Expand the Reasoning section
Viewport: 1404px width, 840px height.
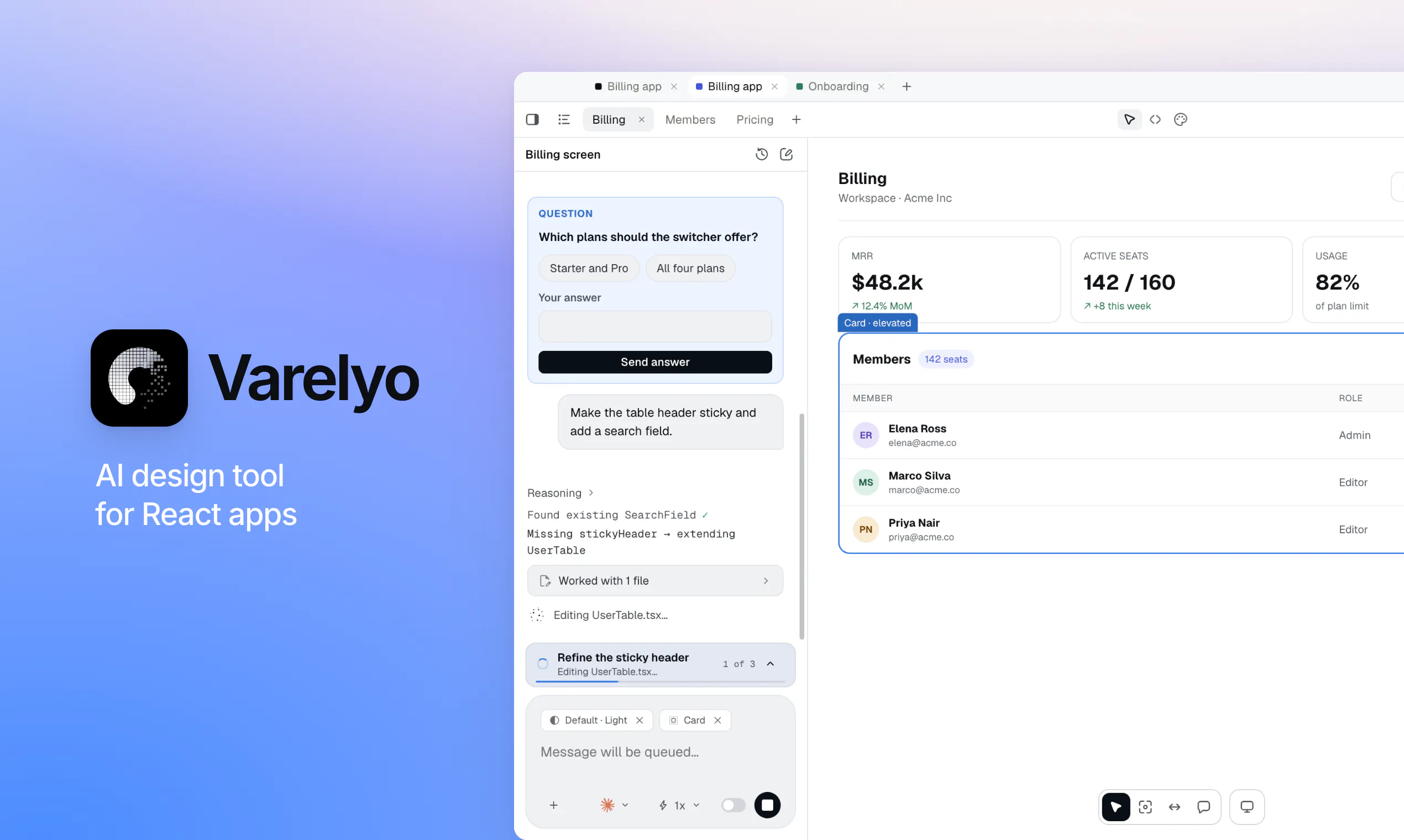coord(560,493)
